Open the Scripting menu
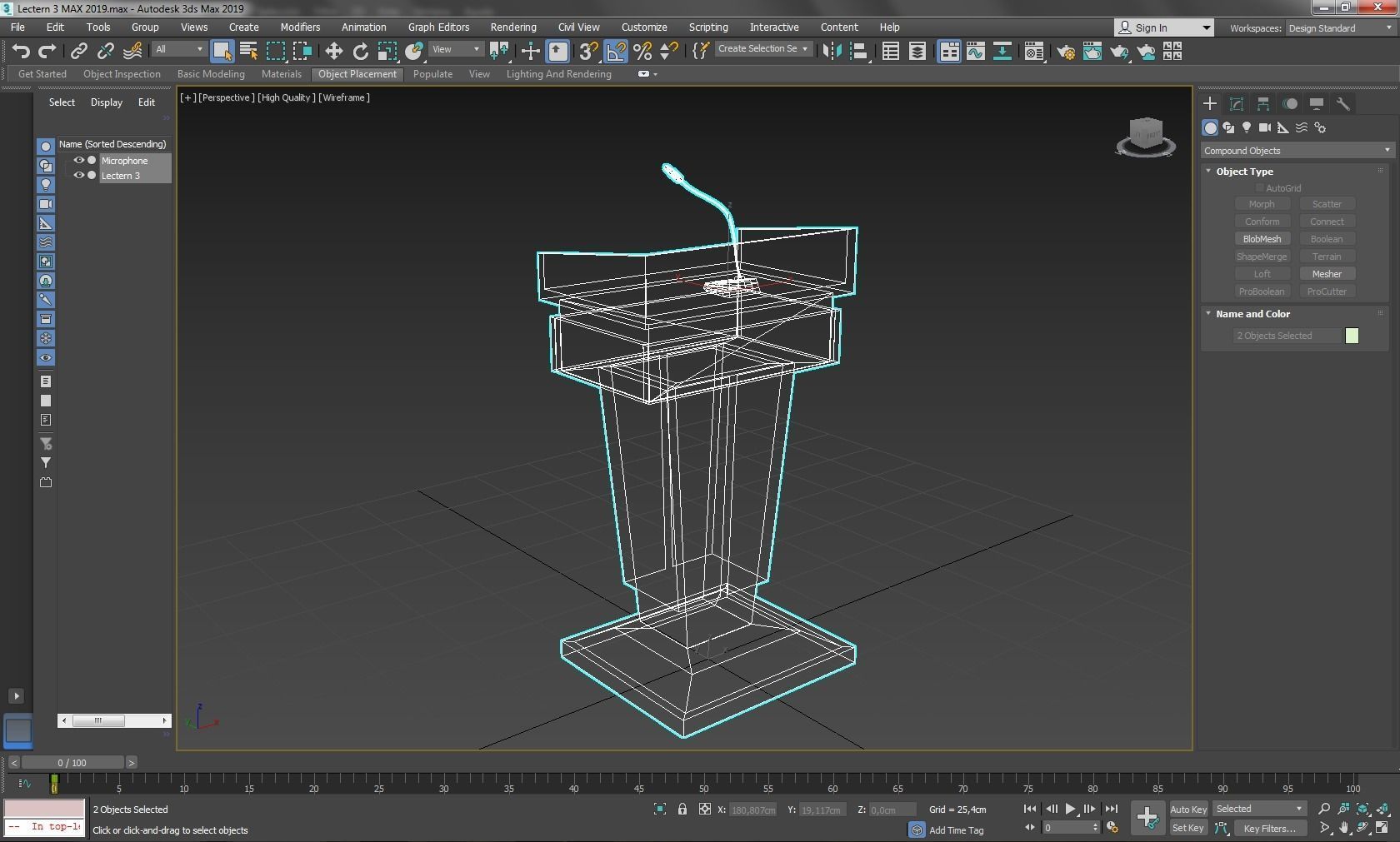 [708, 27]
